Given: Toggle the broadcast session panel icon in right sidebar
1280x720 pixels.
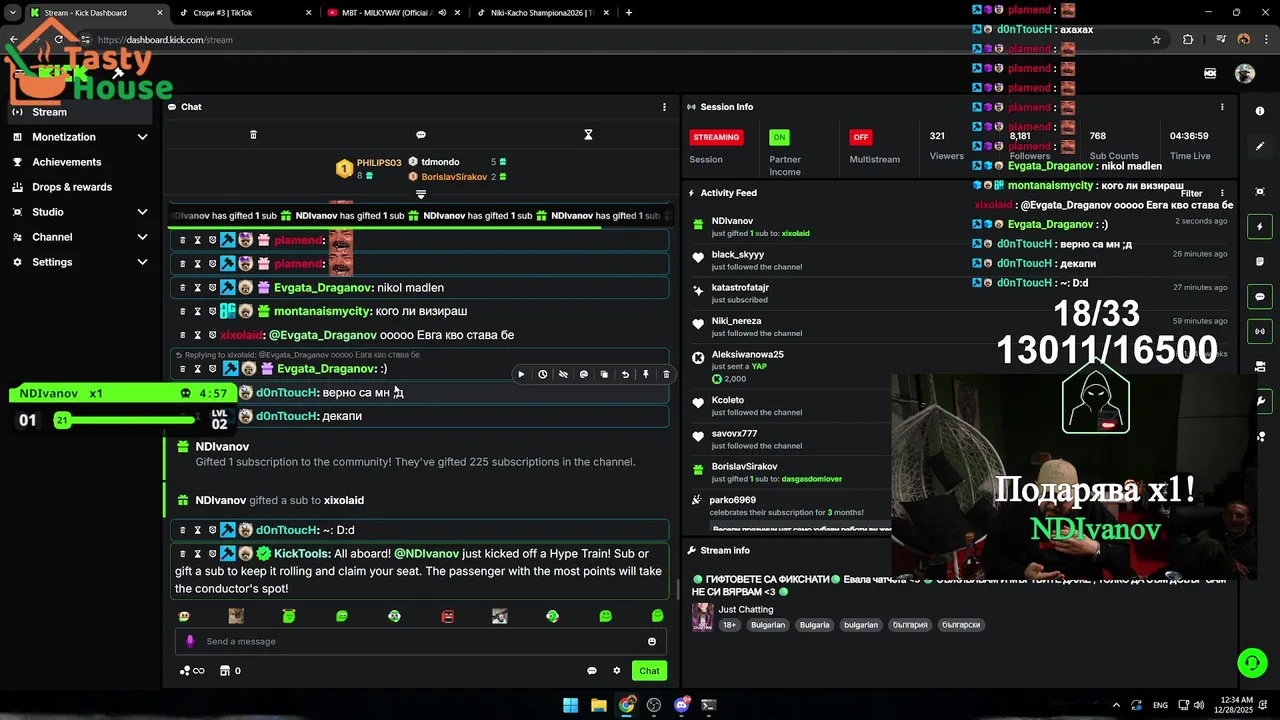Looking at the screenshot, I should point(1260,331).
